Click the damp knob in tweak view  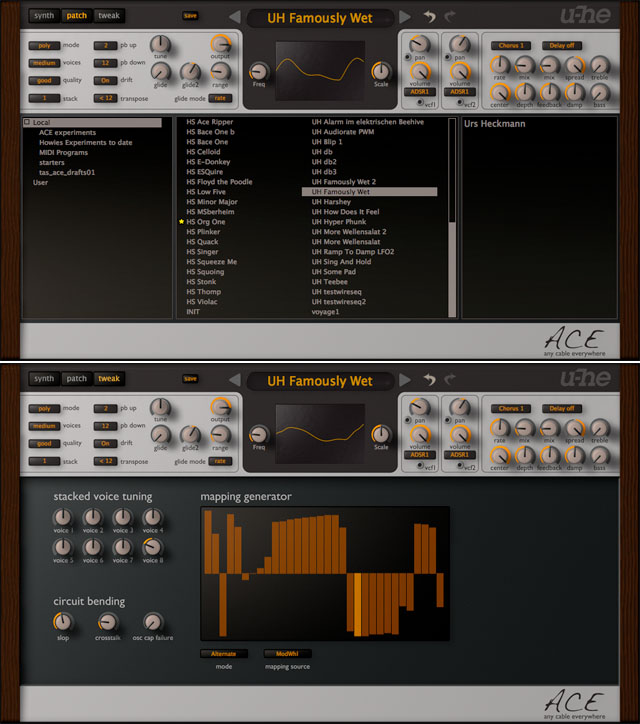pos(574,456)
